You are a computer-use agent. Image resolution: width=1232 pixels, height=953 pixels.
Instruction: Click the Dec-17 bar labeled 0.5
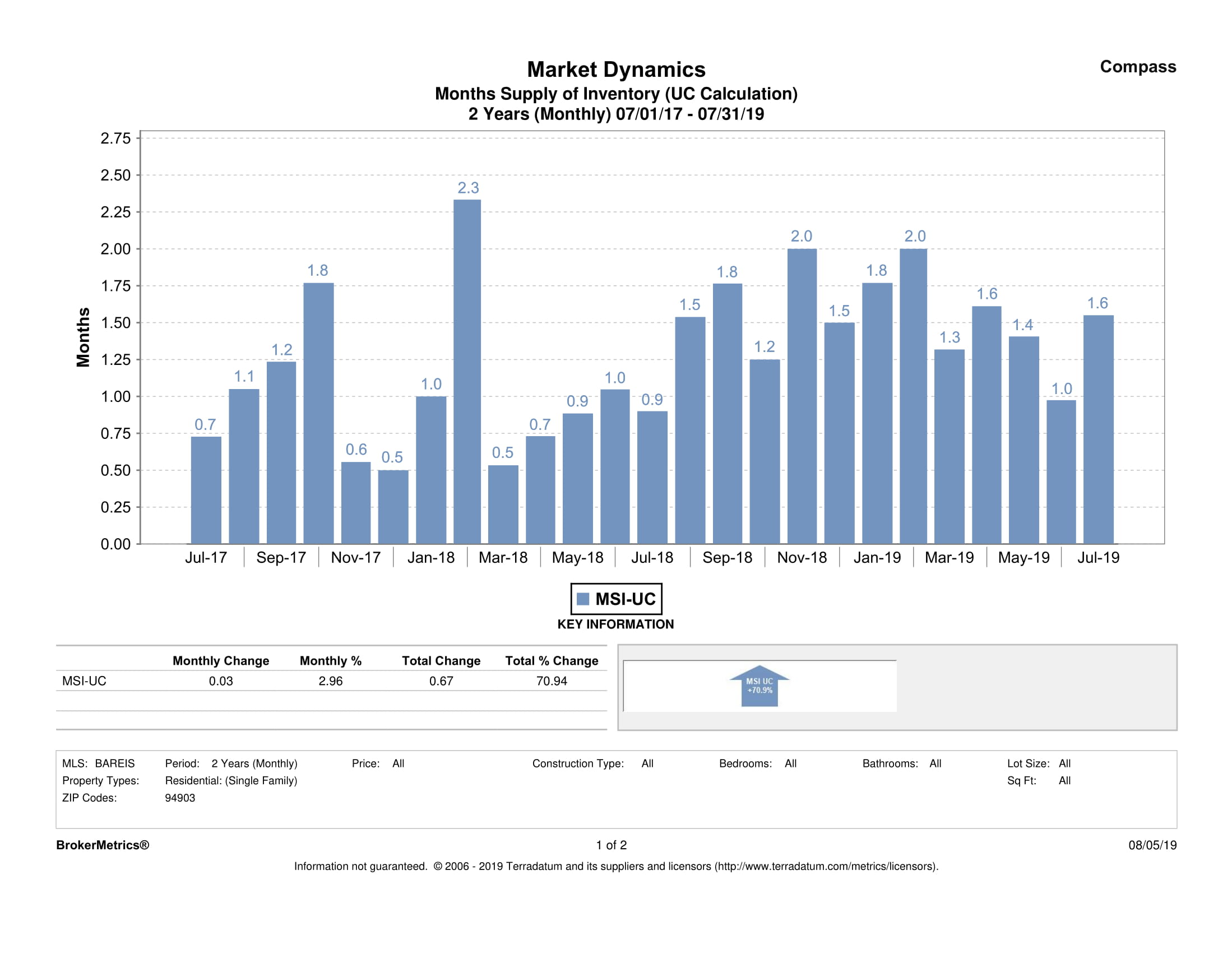coord(392,506)
